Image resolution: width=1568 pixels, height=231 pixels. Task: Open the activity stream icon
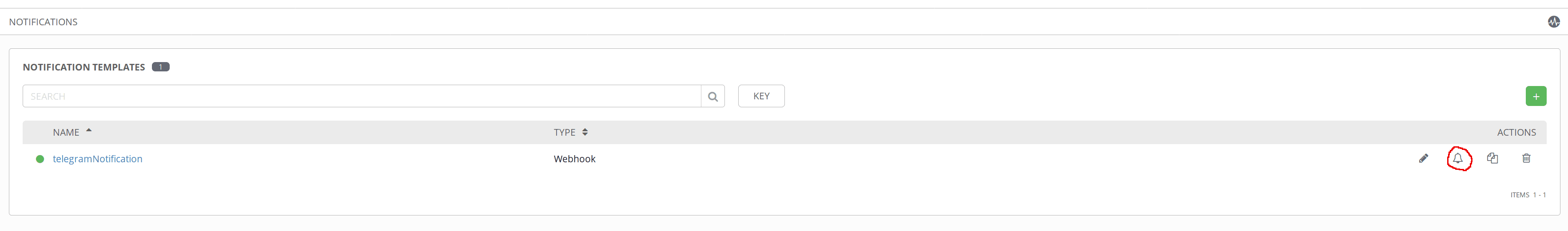1553,22
